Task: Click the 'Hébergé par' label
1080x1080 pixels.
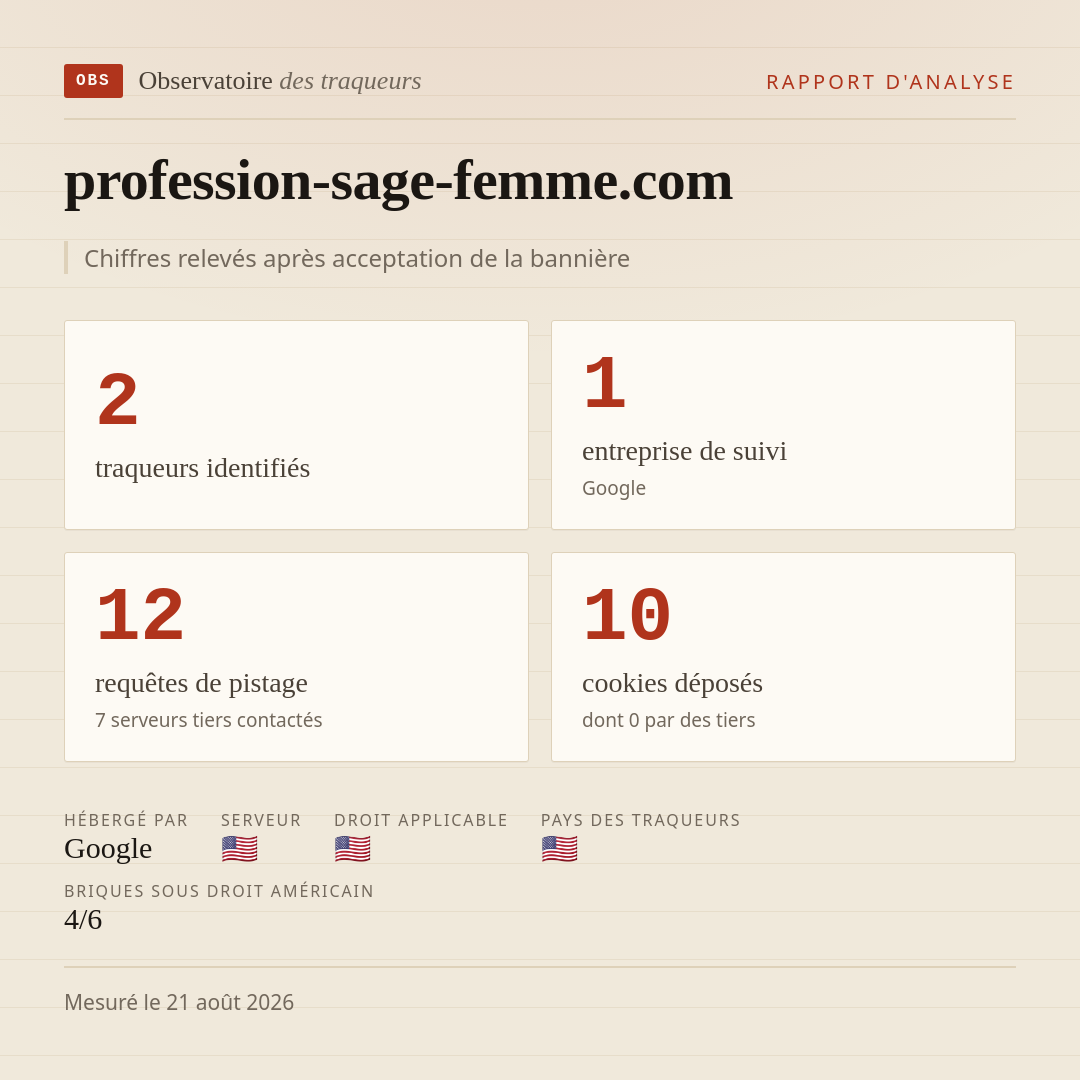Action: (x=126, y=820)
